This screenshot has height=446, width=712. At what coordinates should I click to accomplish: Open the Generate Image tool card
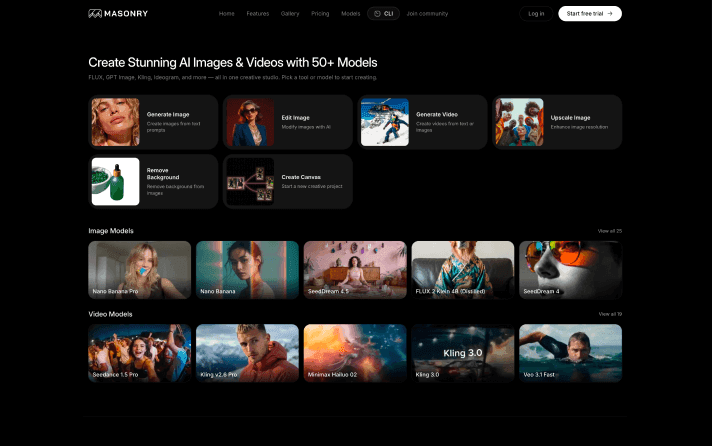pos(153,122)
